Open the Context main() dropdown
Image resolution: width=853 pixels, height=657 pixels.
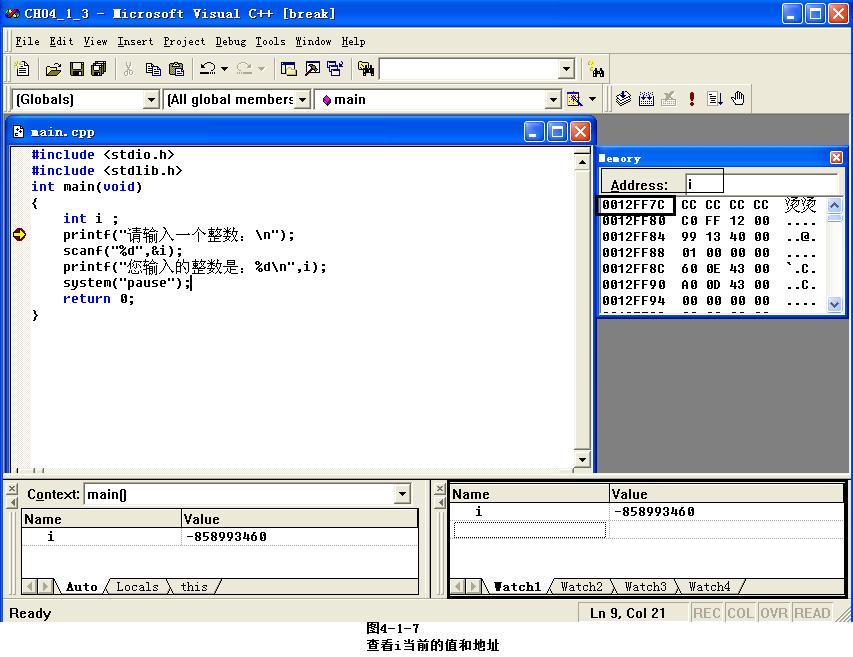coord(402,494)
